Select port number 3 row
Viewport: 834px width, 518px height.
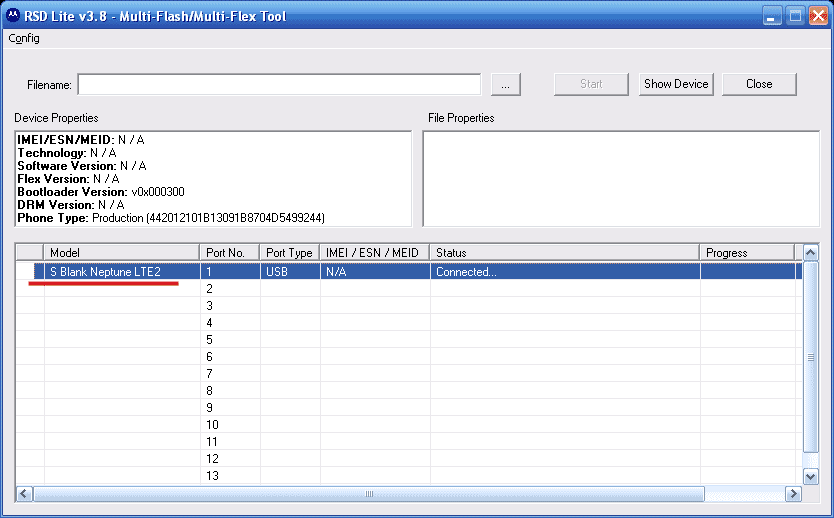pyautogui.click(x=408, y=306)
